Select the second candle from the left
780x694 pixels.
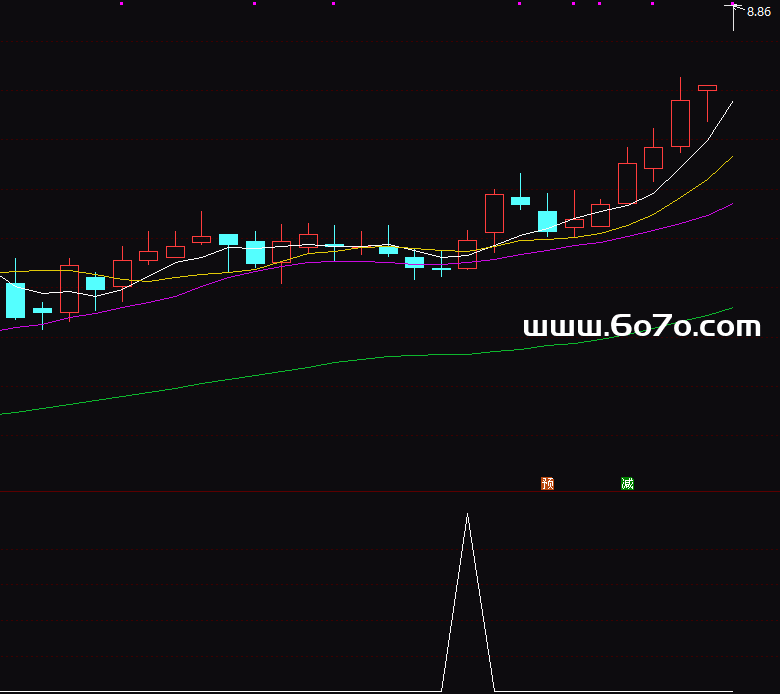point(42,310)
